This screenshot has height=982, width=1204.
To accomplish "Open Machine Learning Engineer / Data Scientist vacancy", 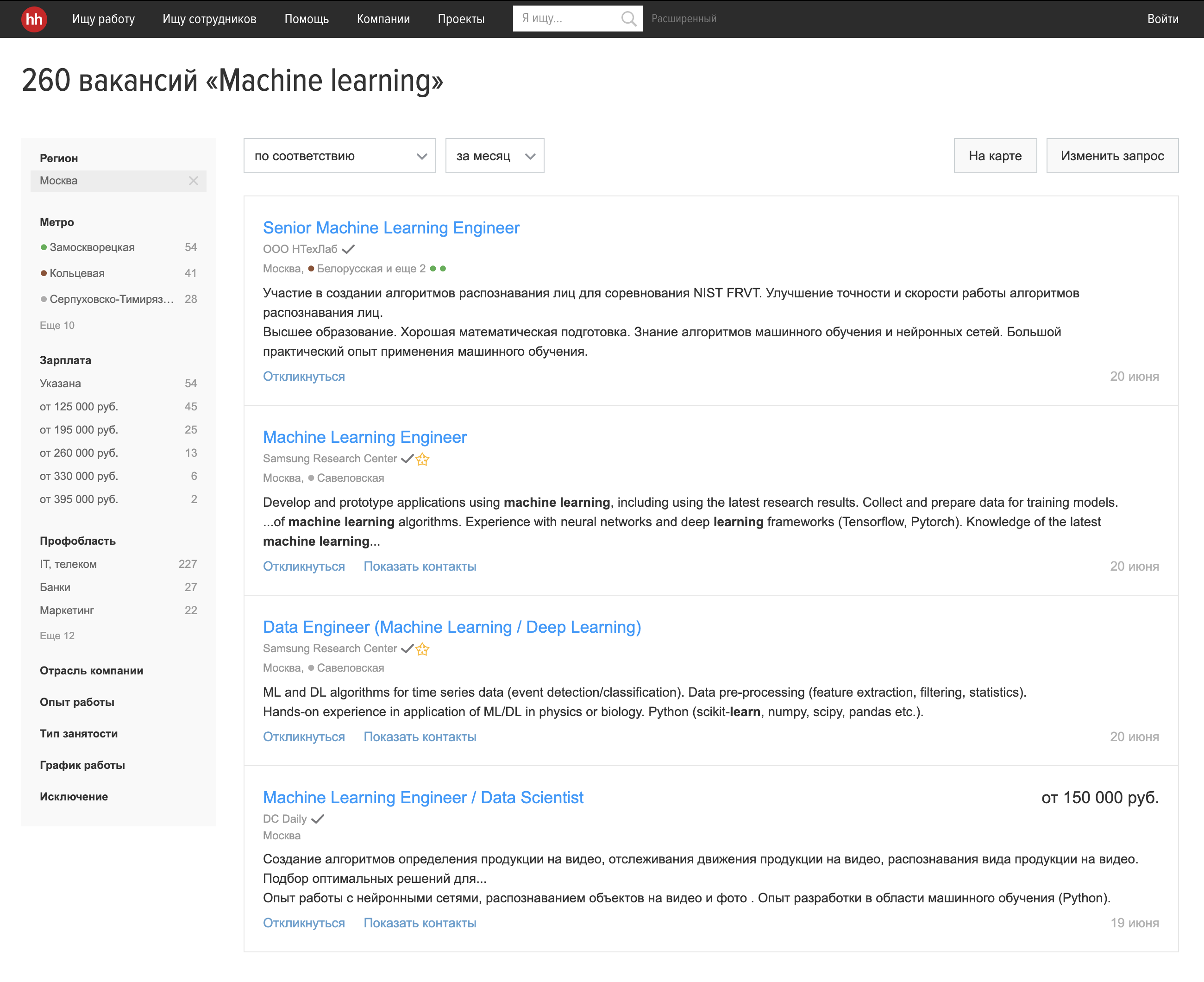I will point(423,797).
